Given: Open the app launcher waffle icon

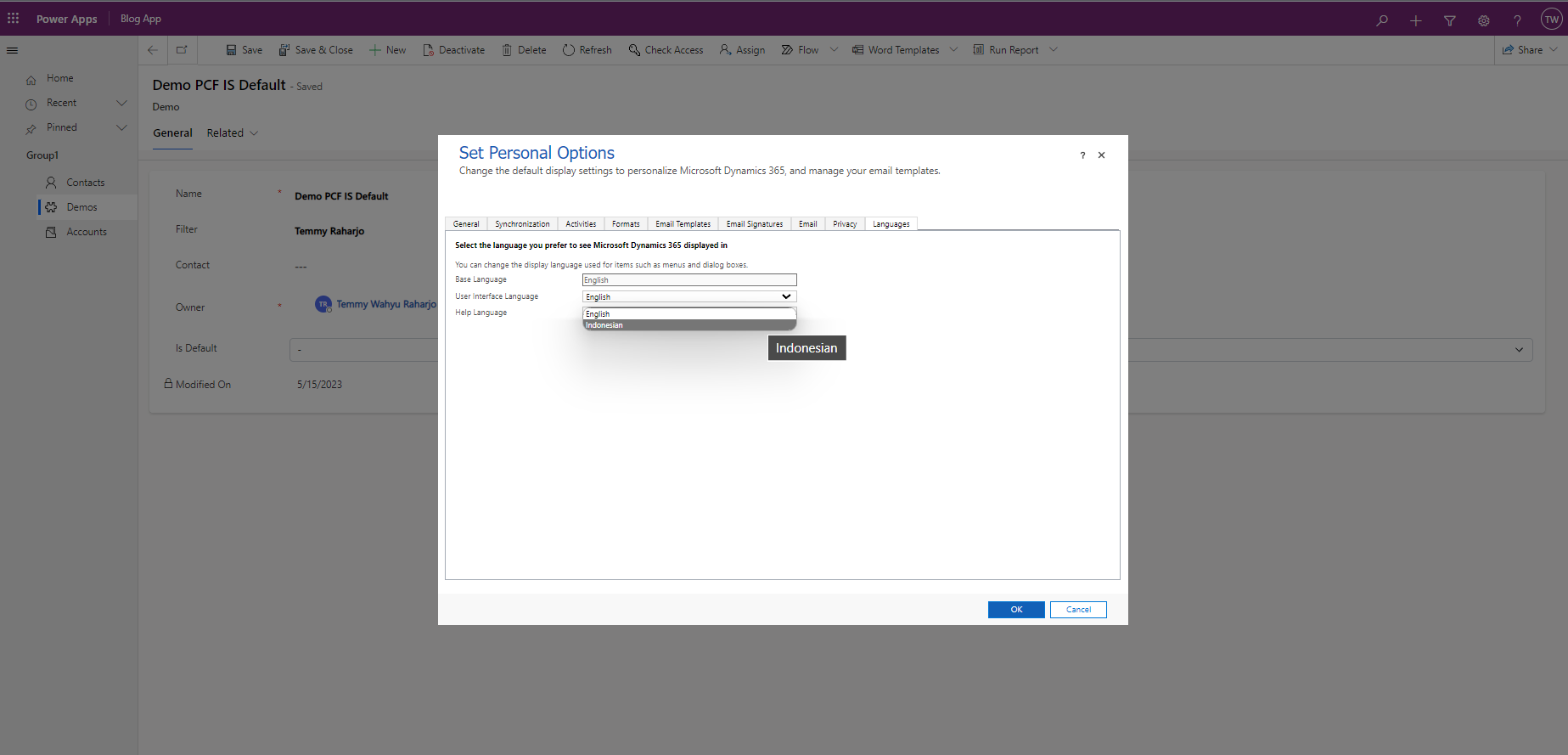Looking at the screenshot, I should [x=13, y=18].
